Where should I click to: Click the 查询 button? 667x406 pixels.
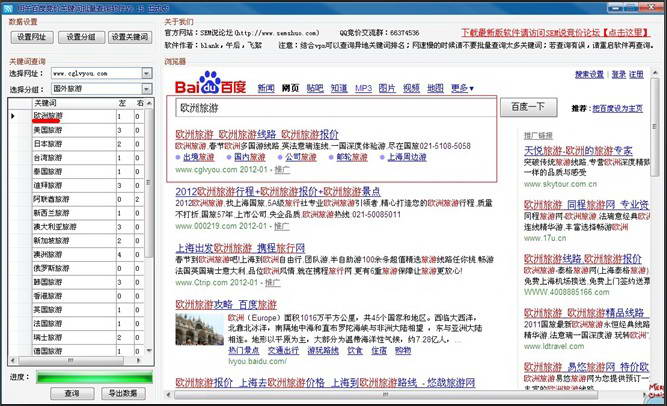tap(72, 393)
